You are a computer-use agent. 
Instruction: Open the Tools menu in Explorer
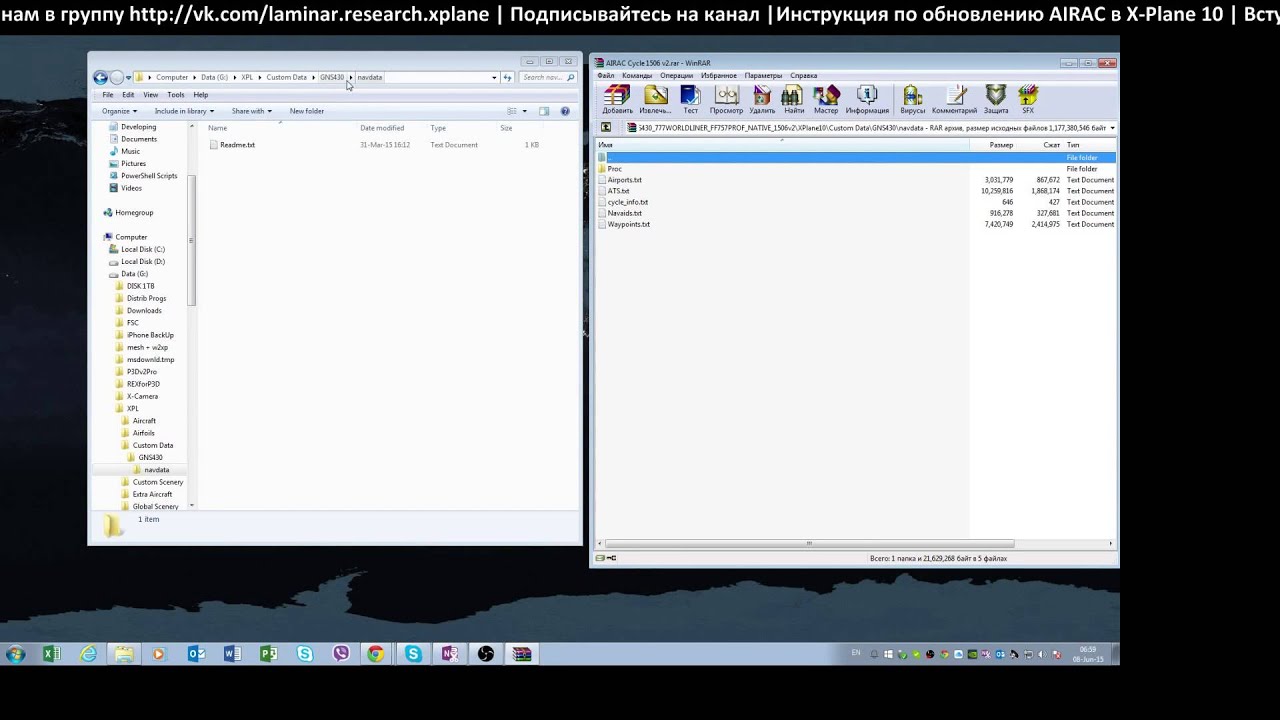[x=176, y=95]
